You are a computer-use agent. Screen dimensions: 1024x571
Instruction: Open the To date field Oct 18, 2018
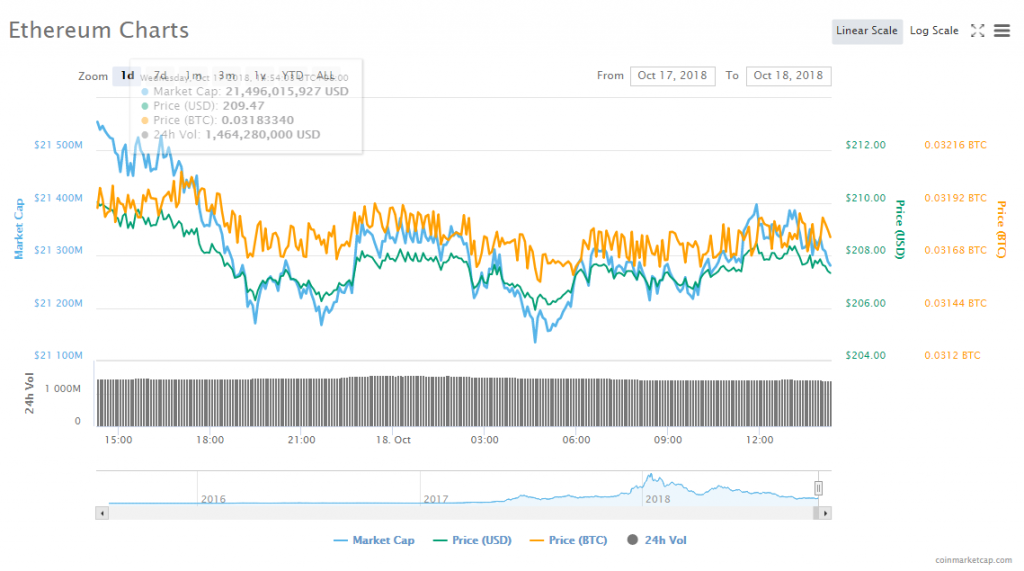[x=788, y=76]
